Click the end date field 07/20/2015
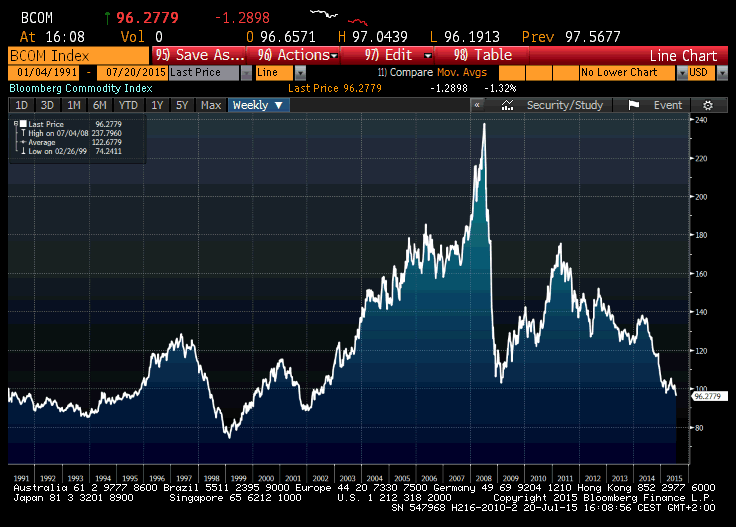The image size is (736, 527). pos(132,73)
